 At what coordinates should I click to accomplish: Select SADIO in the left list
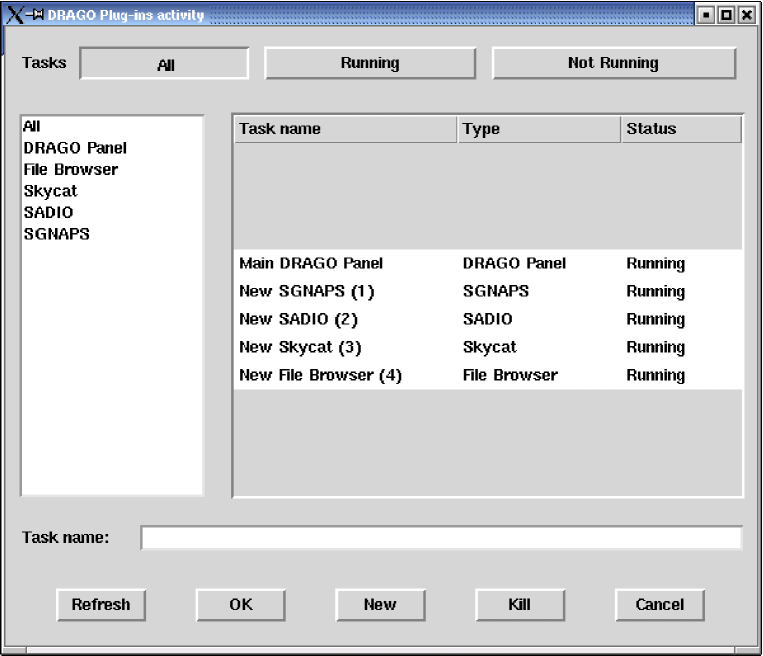pos(48,213)
